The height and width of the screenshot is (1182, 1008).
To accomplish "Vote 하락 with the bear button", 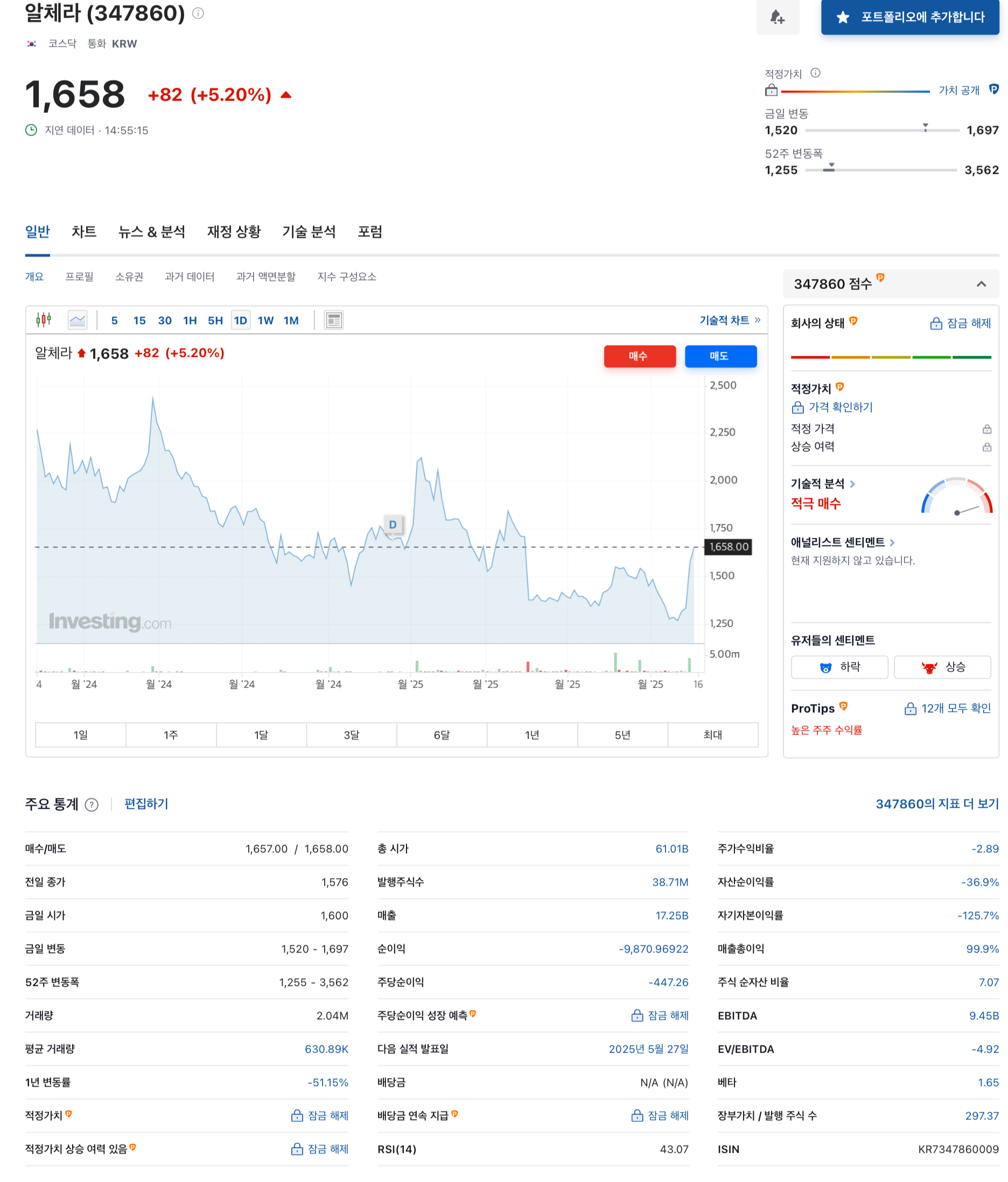I will 839,667.
